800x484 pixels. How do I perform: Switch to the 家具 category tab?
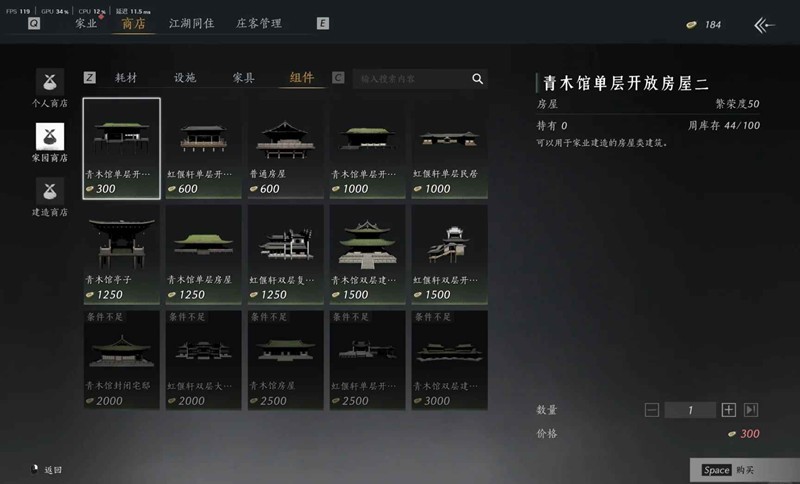243,78
